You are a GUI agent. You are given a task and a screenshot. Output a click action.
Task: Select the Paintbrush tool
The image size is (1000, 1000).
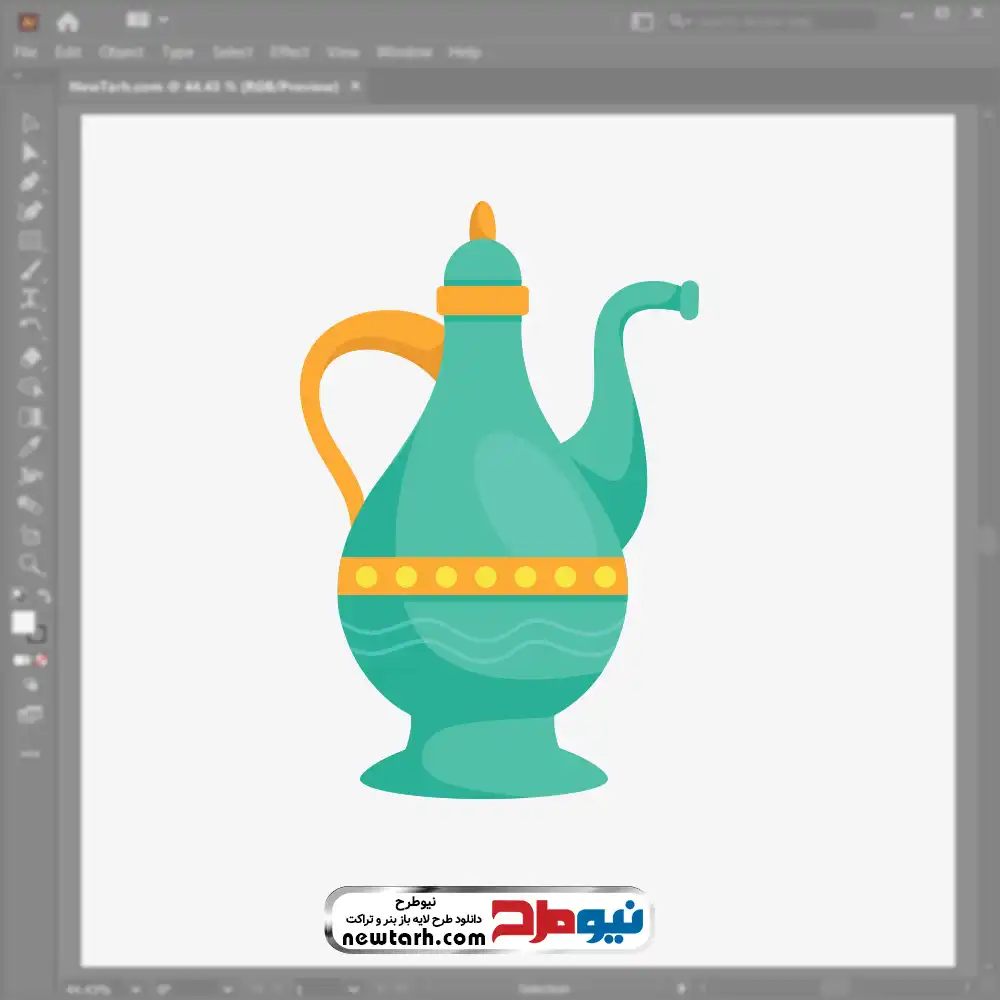[31, 270]
